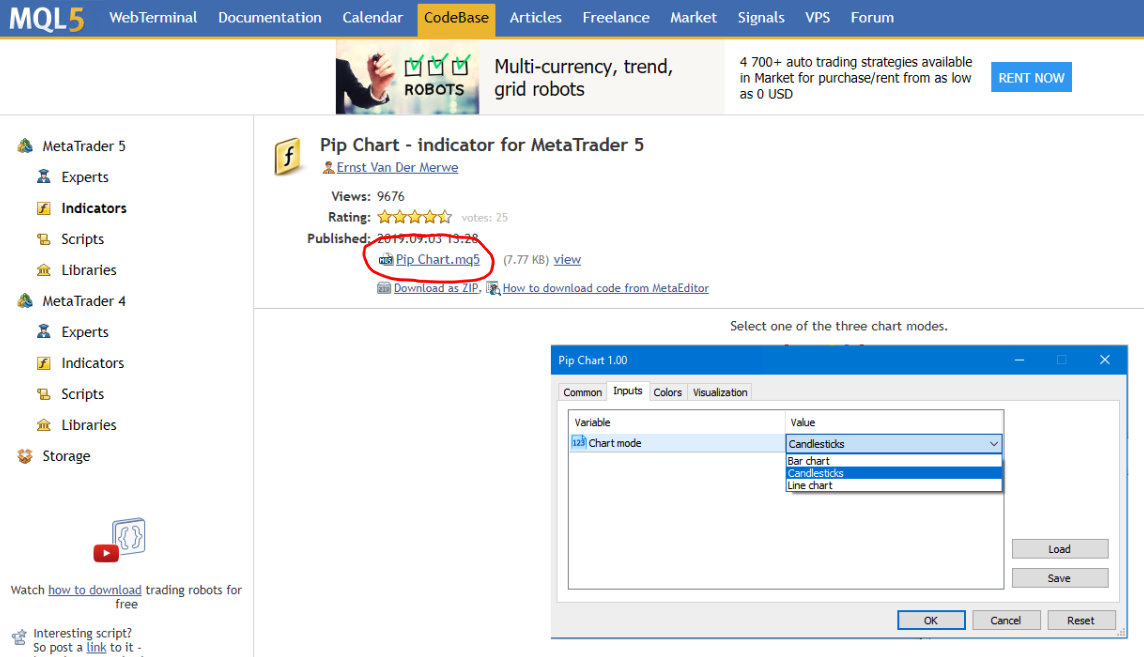Open Experts under MetaTrader 5
Image resolution: width=1144 pixels, height=657 pixels.
click(85, 177)
